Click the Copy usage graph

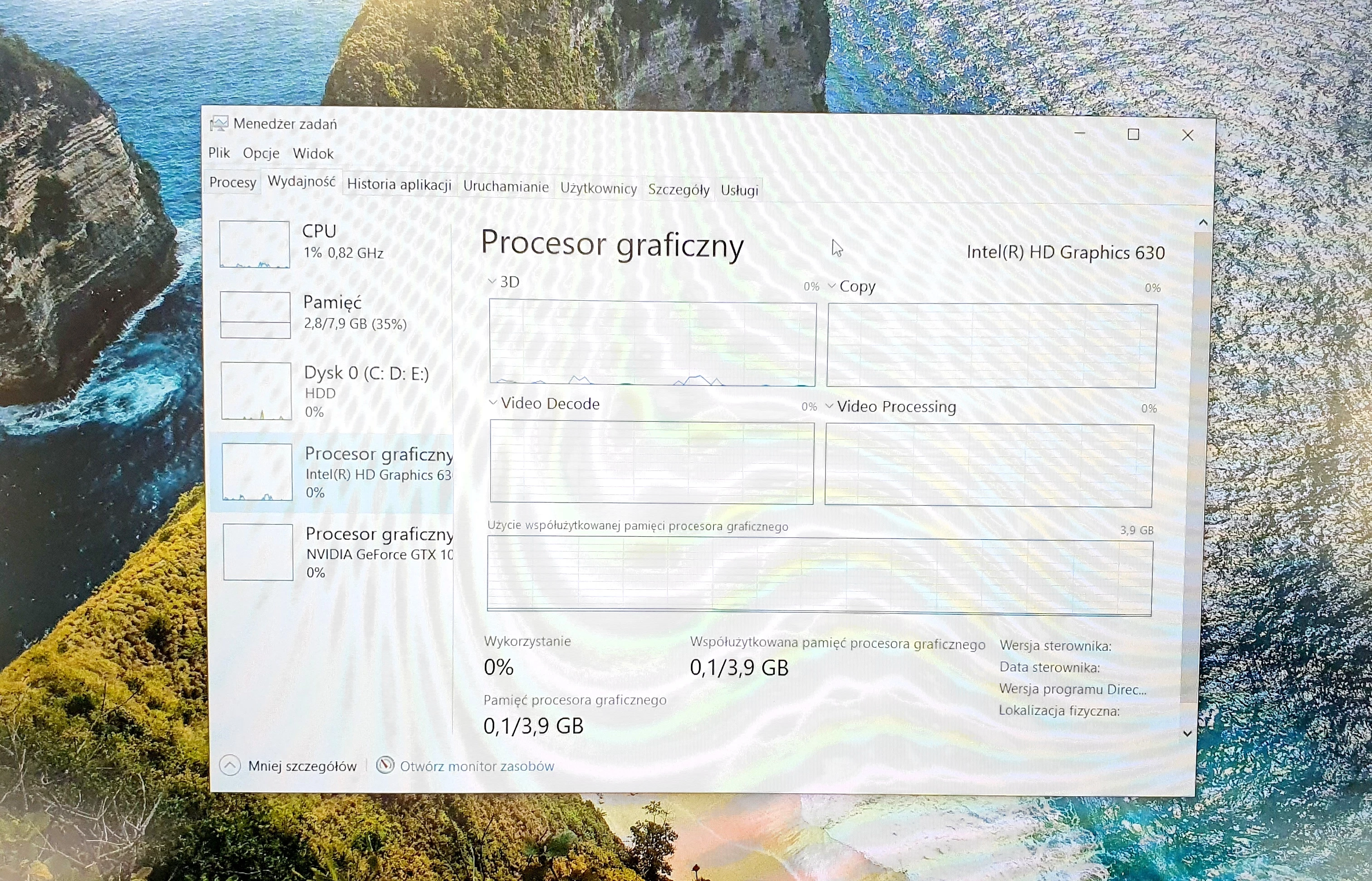[992, 346]
